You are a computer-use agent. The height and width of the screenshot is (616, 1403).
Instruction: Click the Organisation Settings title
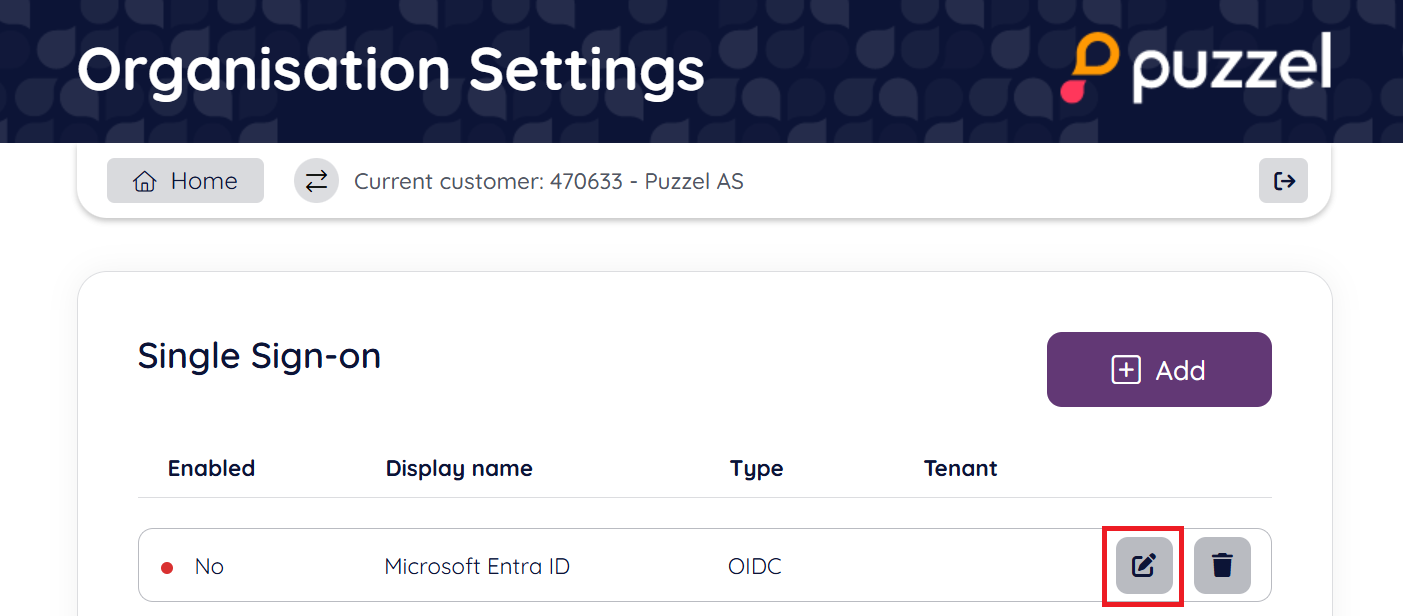tap(391, 70)
